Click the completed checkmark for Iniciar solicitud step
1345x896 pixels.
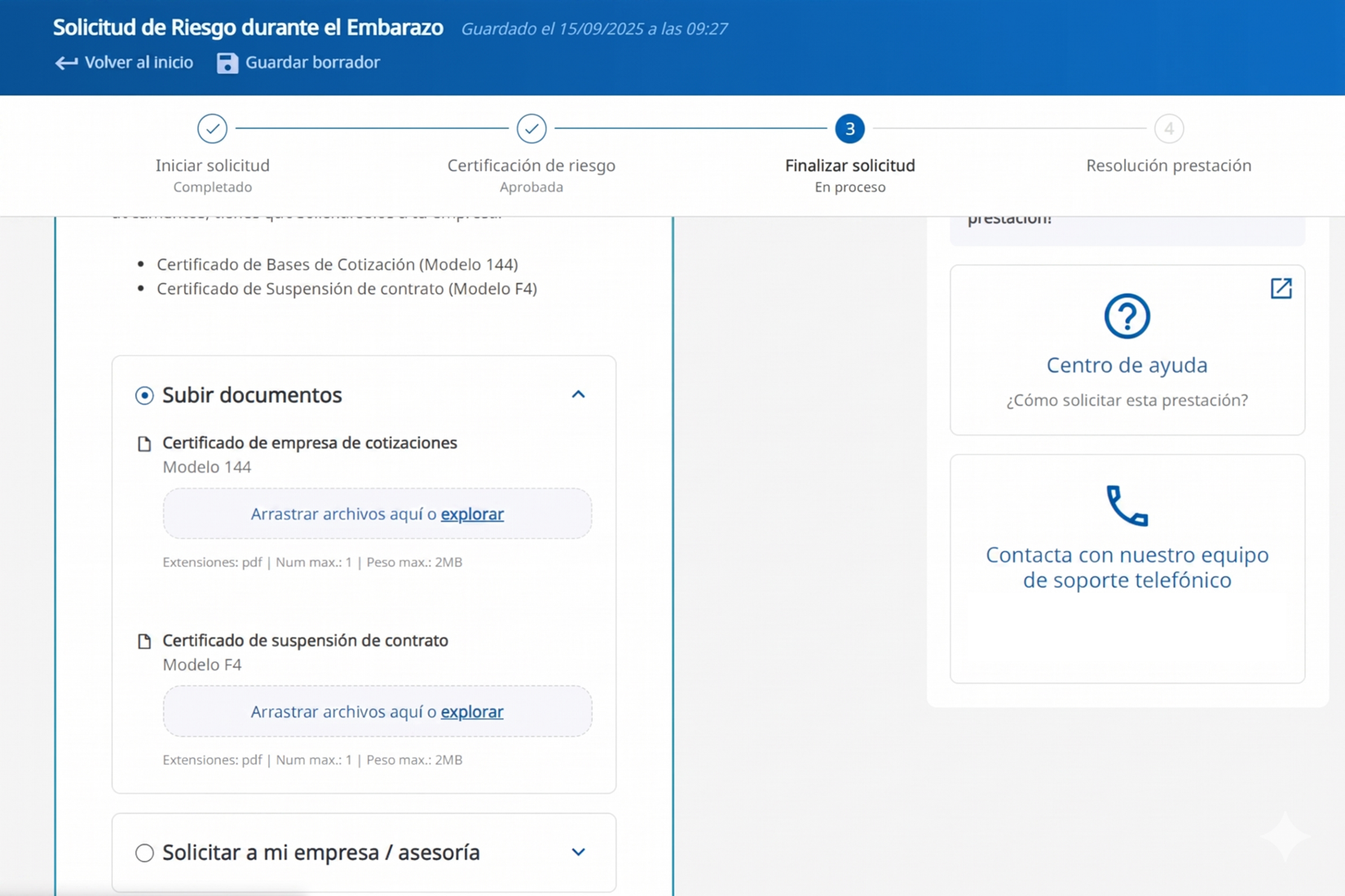[x=212, y=129]
